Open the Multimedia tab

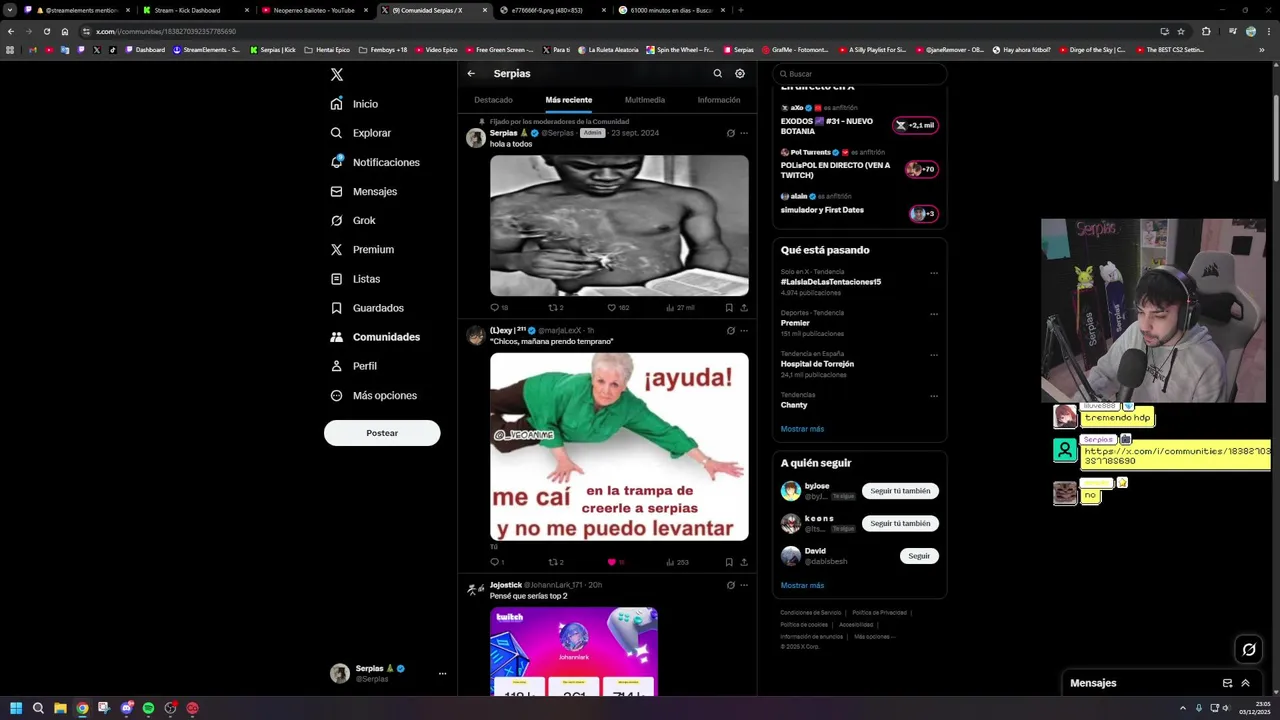(644, 100)
